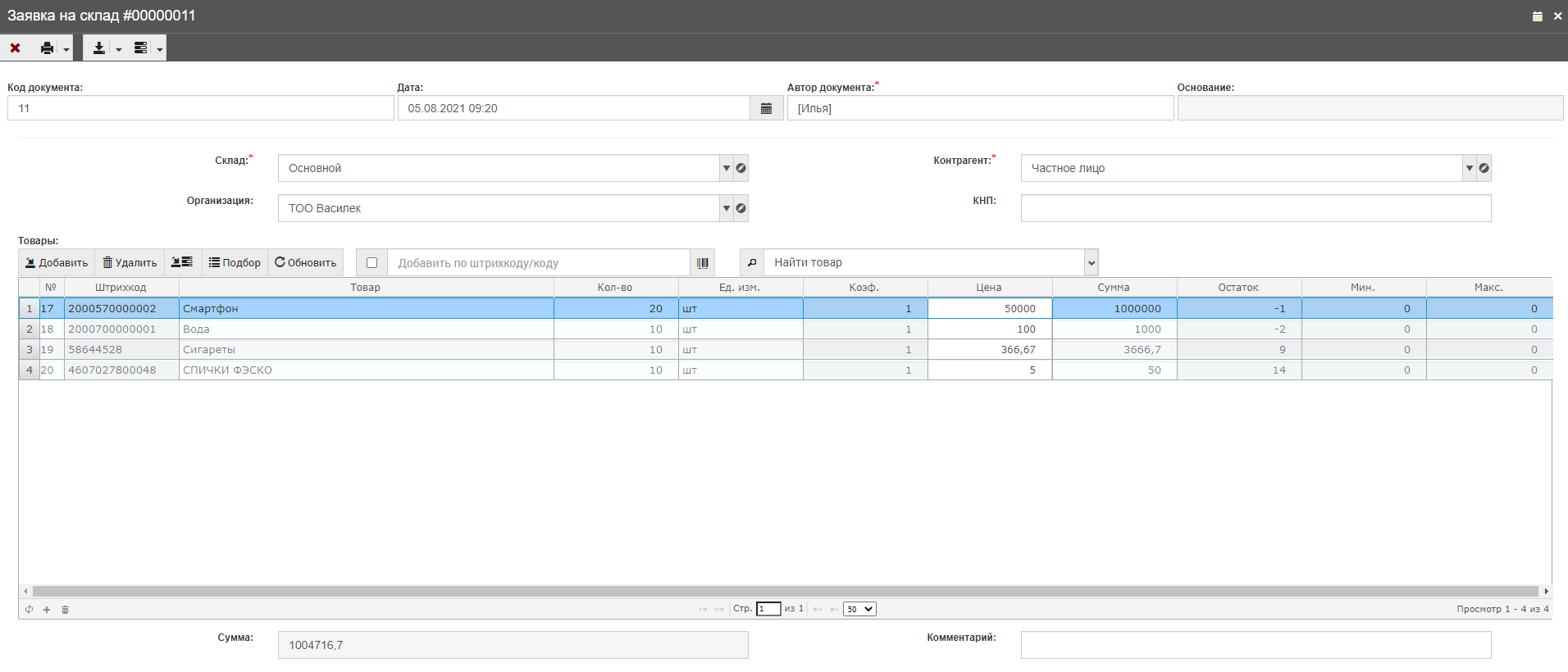
Task: Open the print options dropdown arrow
Action: (66, 49)
